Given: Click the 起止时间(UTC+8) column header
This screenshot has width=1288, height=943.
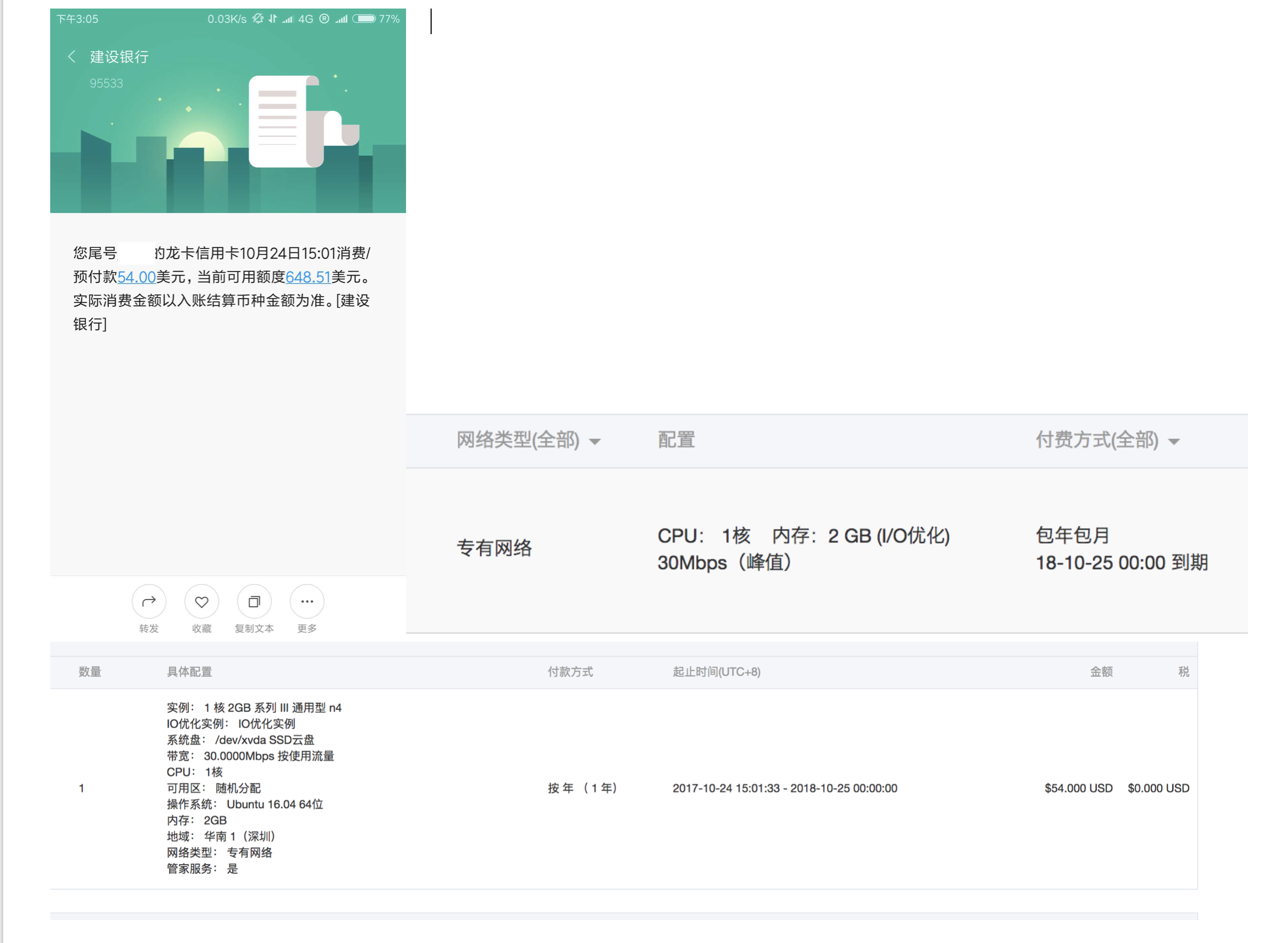Looking at the screenshot, I should pos(716,672).
